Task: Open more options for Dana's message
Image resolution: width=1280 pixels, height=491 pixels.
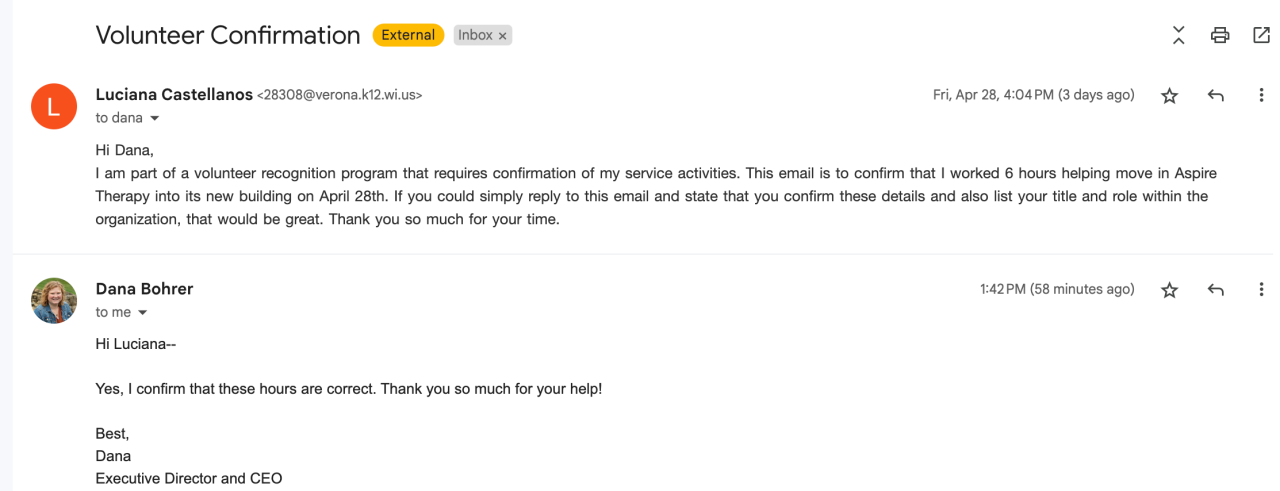Action: [x=1261, y=290]
